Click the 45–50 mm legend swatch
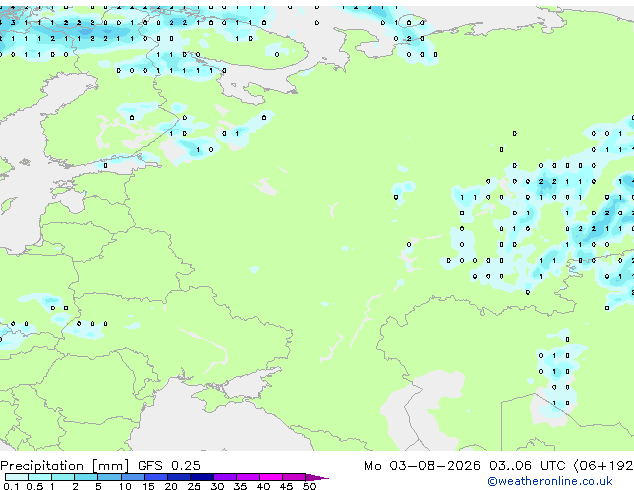 coord(294,477)
